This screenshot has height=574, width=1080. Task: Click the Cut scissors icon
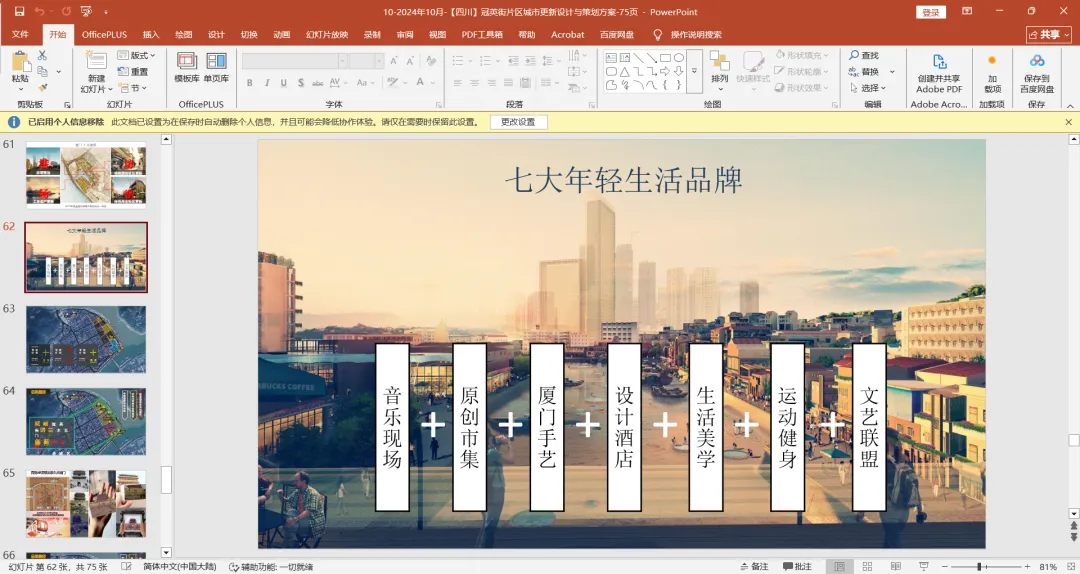coord(42,55)
